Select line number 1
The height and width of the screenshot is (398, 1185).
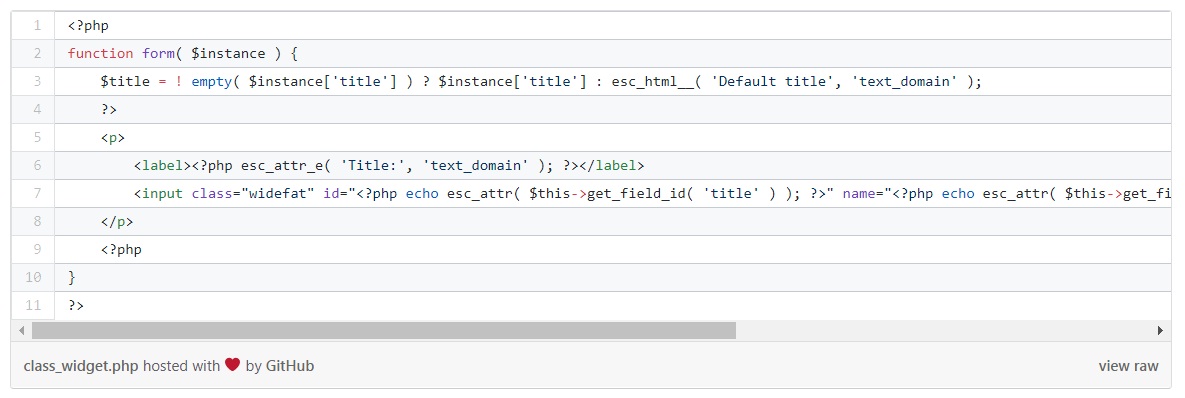point(34,26)
